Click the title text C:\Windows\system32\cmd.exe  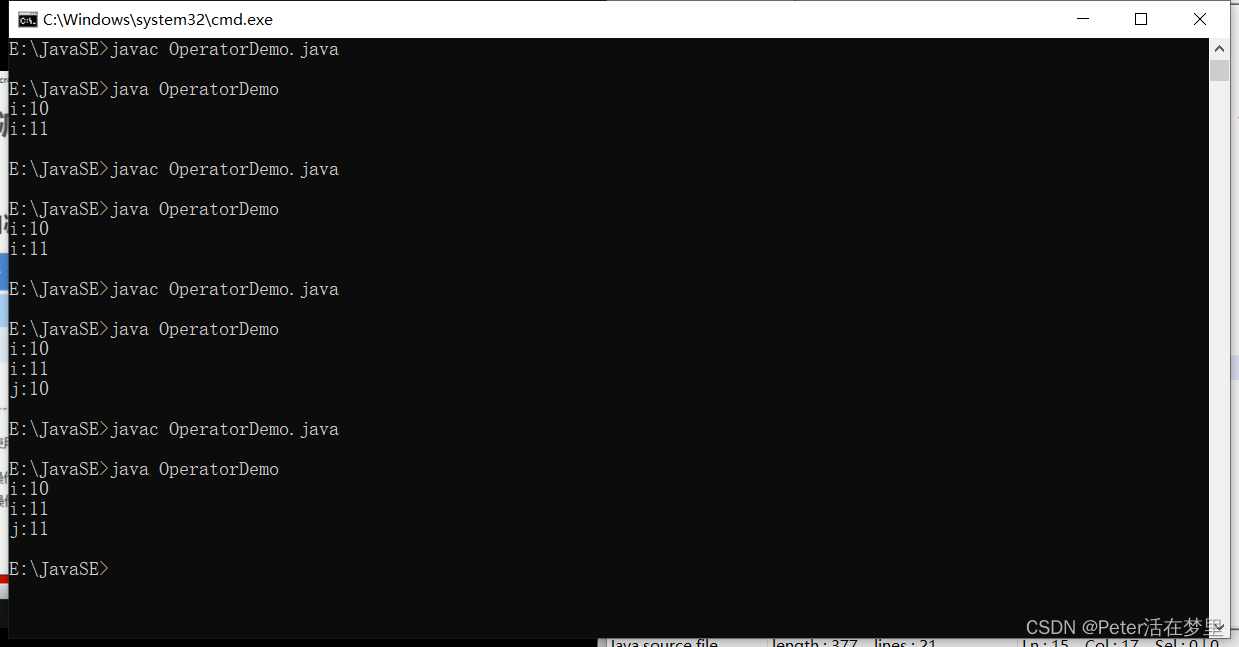tap(158, 19)
